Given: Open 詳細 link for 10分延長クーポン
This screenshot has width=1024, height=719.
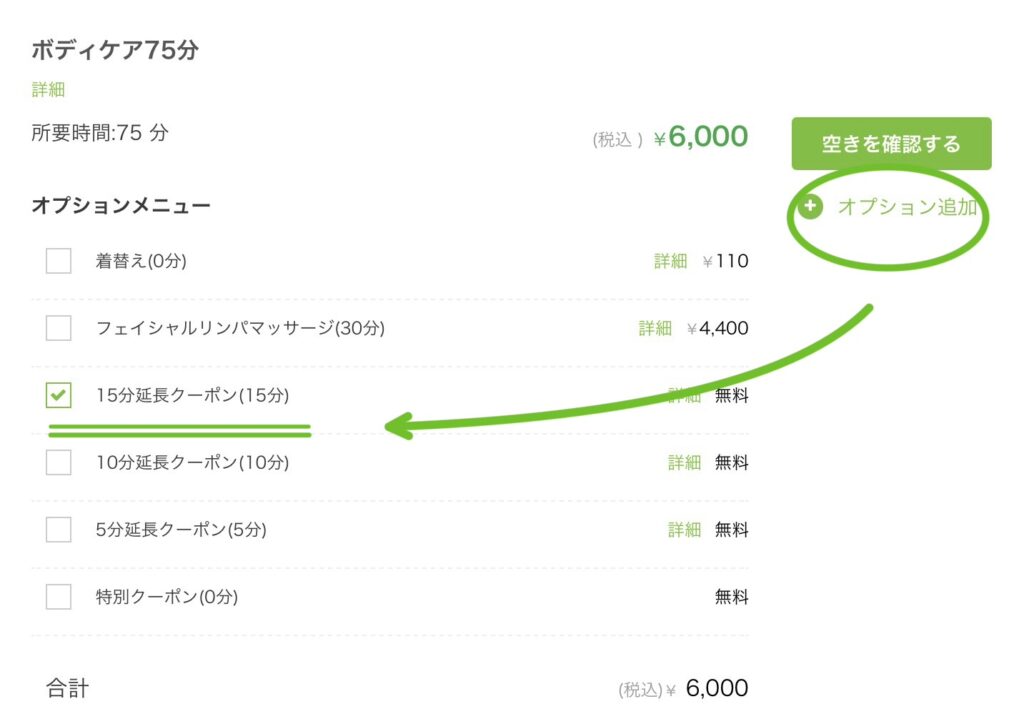Looking at the screenshot, I should [684, 462].
